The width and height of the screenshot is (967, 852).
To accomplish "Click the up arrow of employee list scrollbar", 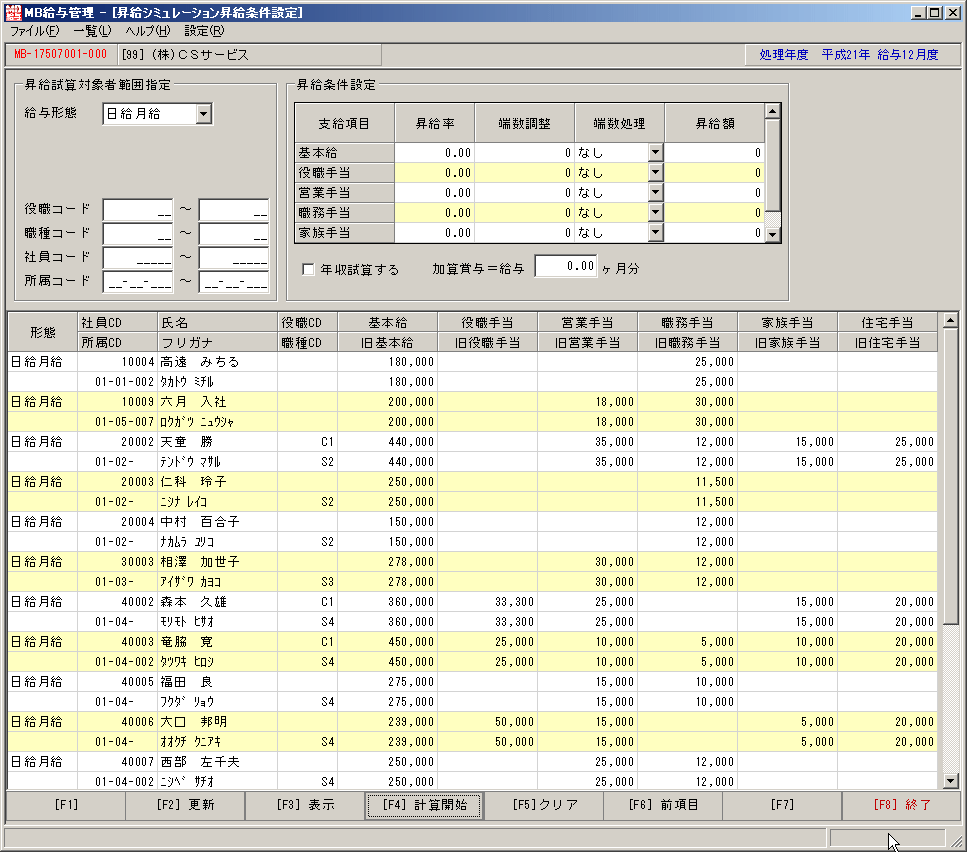I will [950, 321].
